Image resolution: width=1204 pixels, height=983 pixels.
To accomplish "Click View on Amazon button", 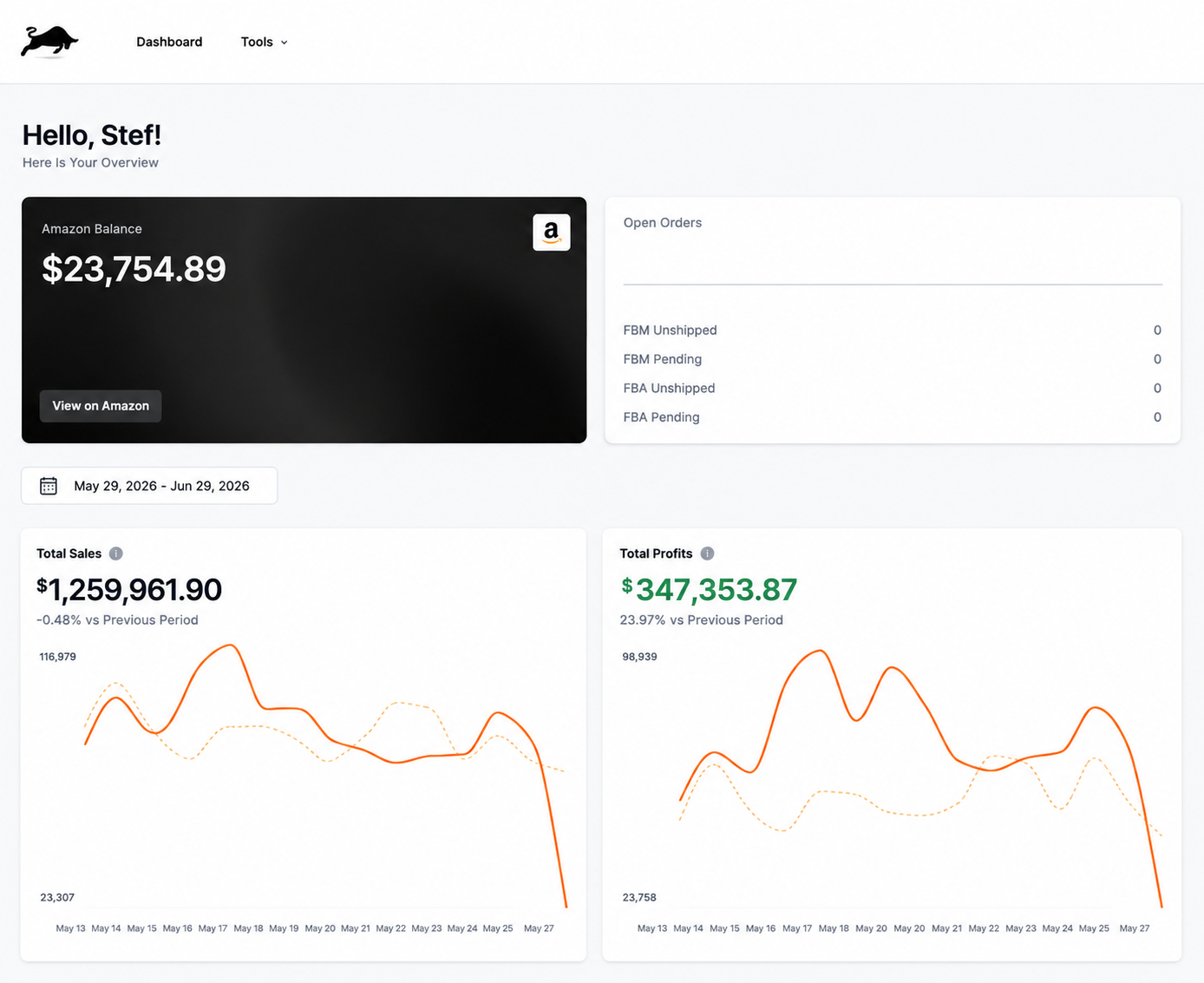I will click(x=101, y=406).
